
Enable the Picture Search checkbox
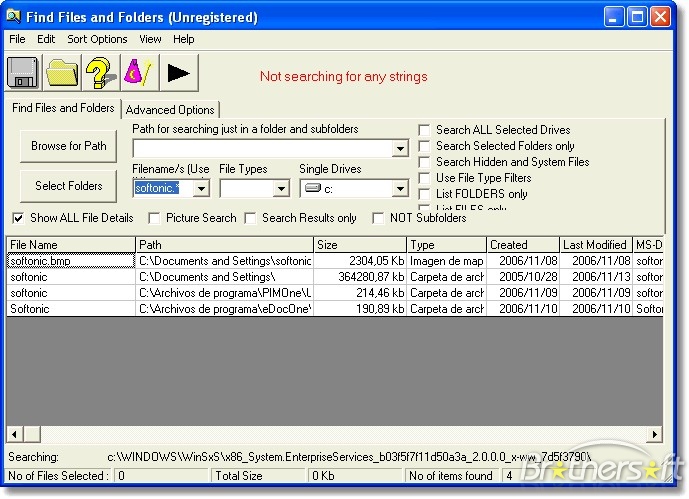pyautogui.click(x=154, y=218)
